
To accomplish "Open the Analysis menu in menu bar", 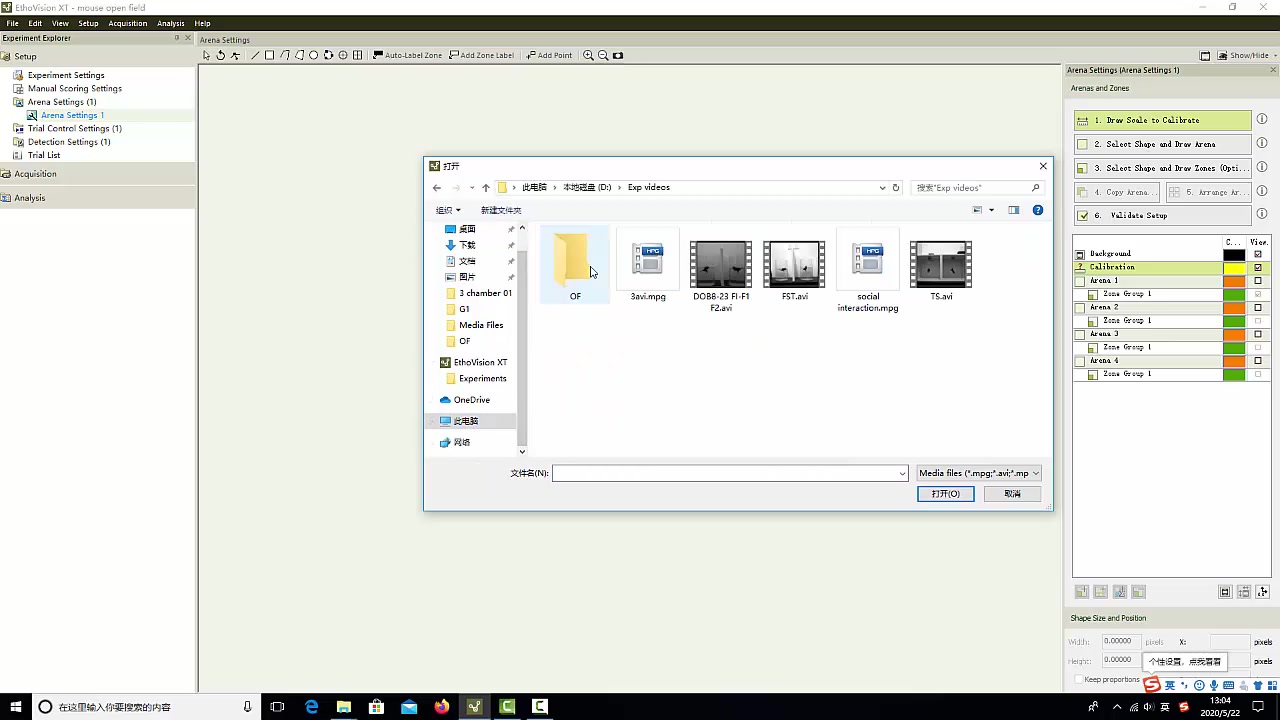I will pos(170,23).
